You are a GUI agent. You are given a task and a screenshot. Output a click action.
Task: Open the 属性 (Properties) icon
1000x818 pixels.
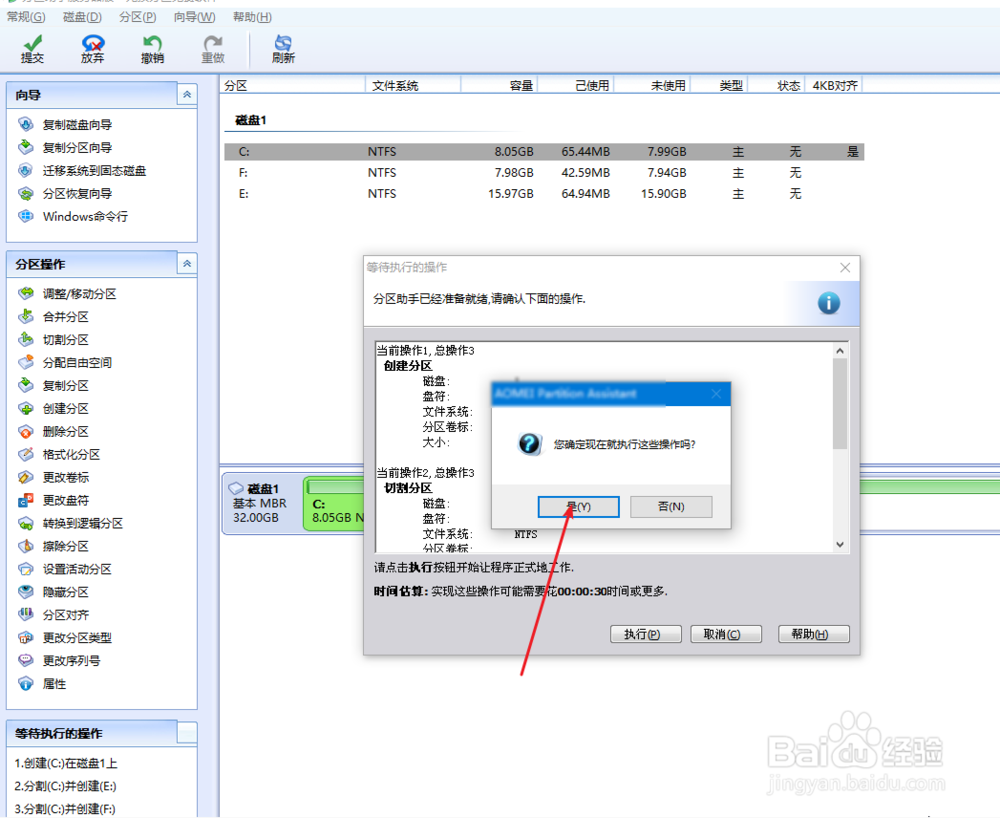[x=26, y=683]
